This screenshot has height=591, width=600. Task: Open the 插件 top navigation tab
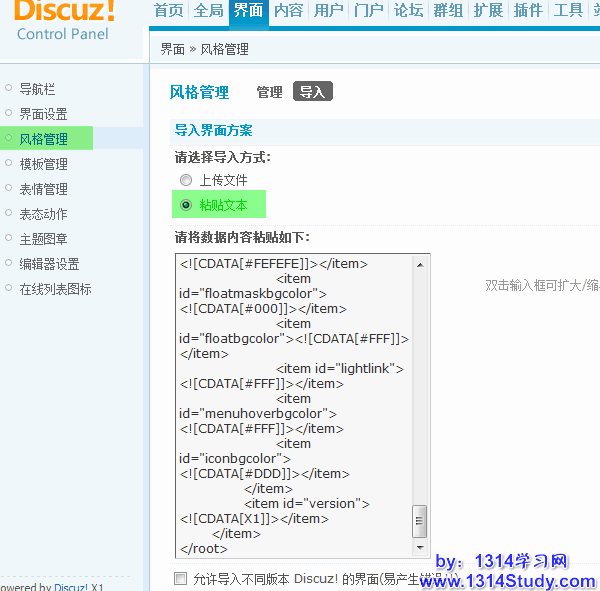coord(528,11)
